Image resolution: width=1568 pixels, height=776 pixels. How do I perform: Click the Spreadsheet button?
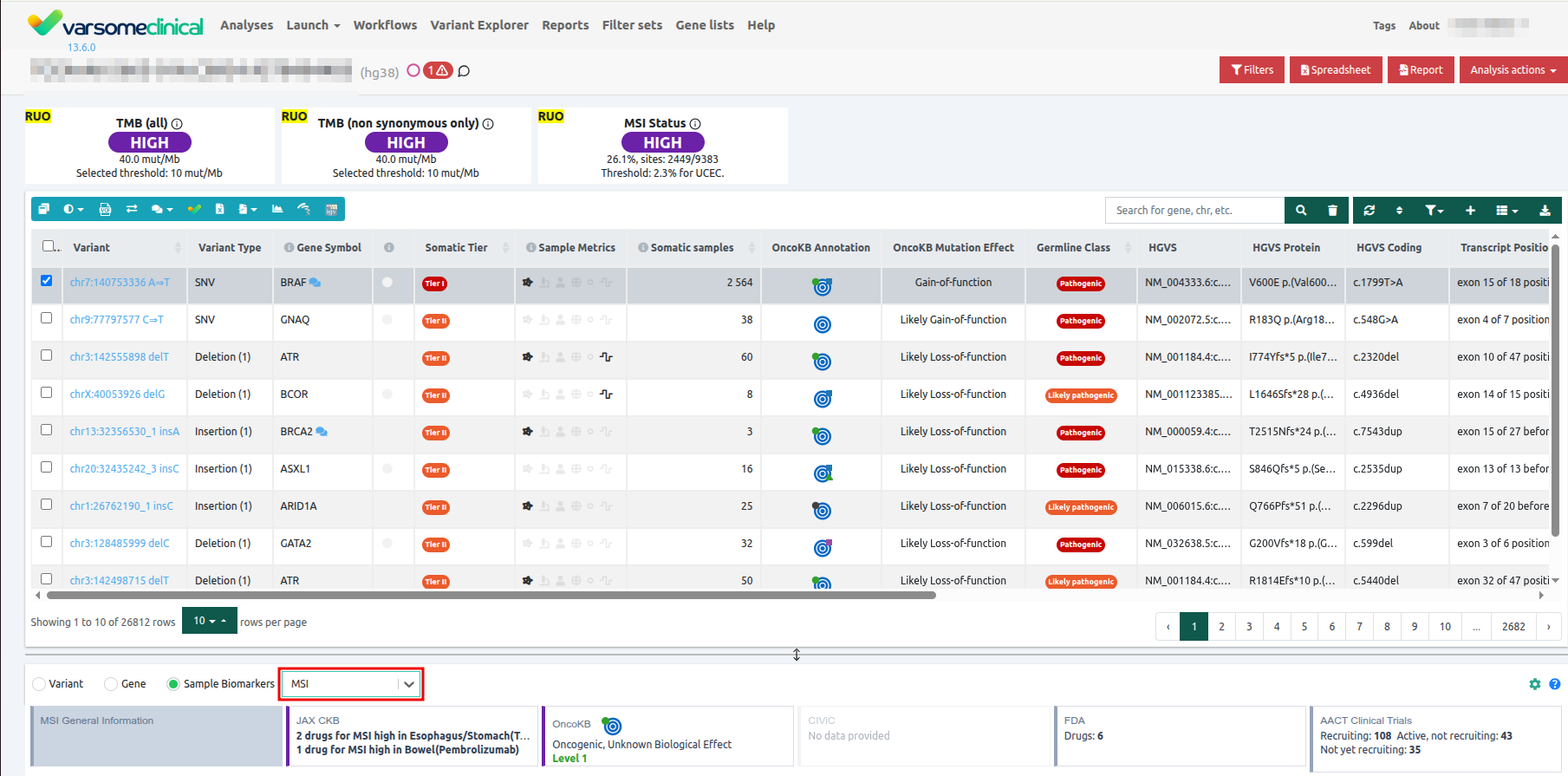point(1335,70)
